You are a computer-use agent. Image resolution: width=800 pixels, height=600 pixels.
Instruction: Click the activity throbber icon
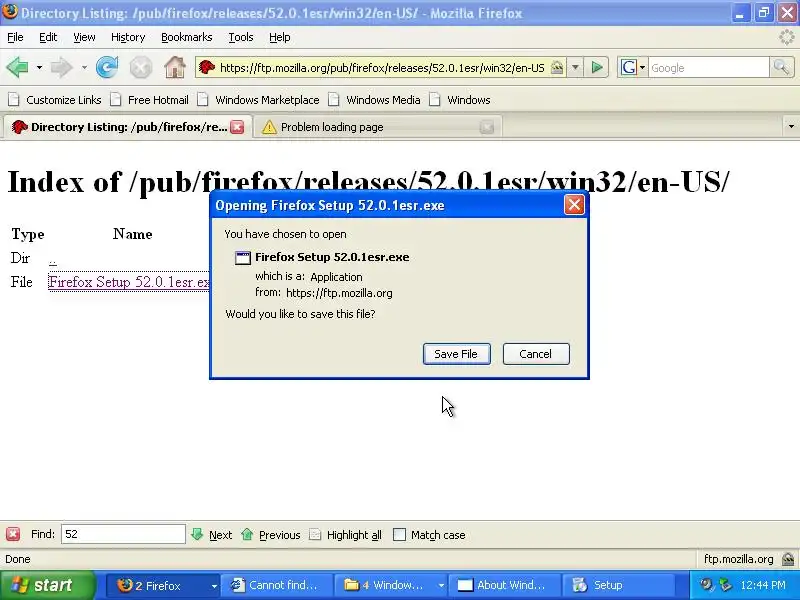[786, 37]
